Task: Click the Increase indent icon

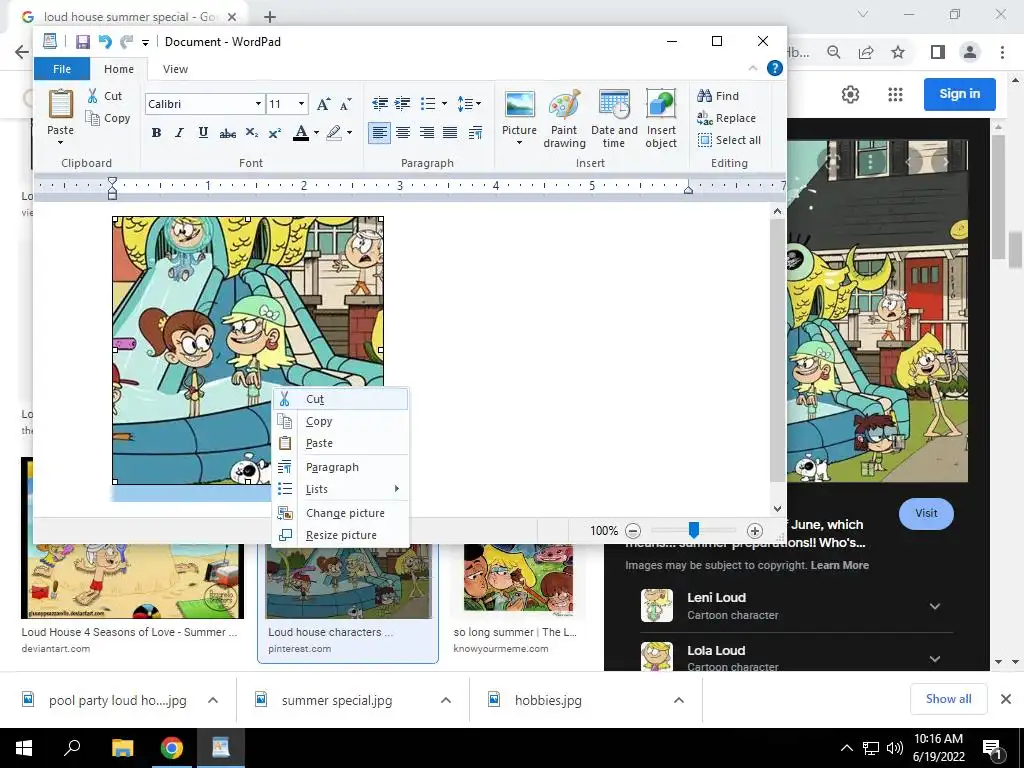Action: [x=403, y=103]
